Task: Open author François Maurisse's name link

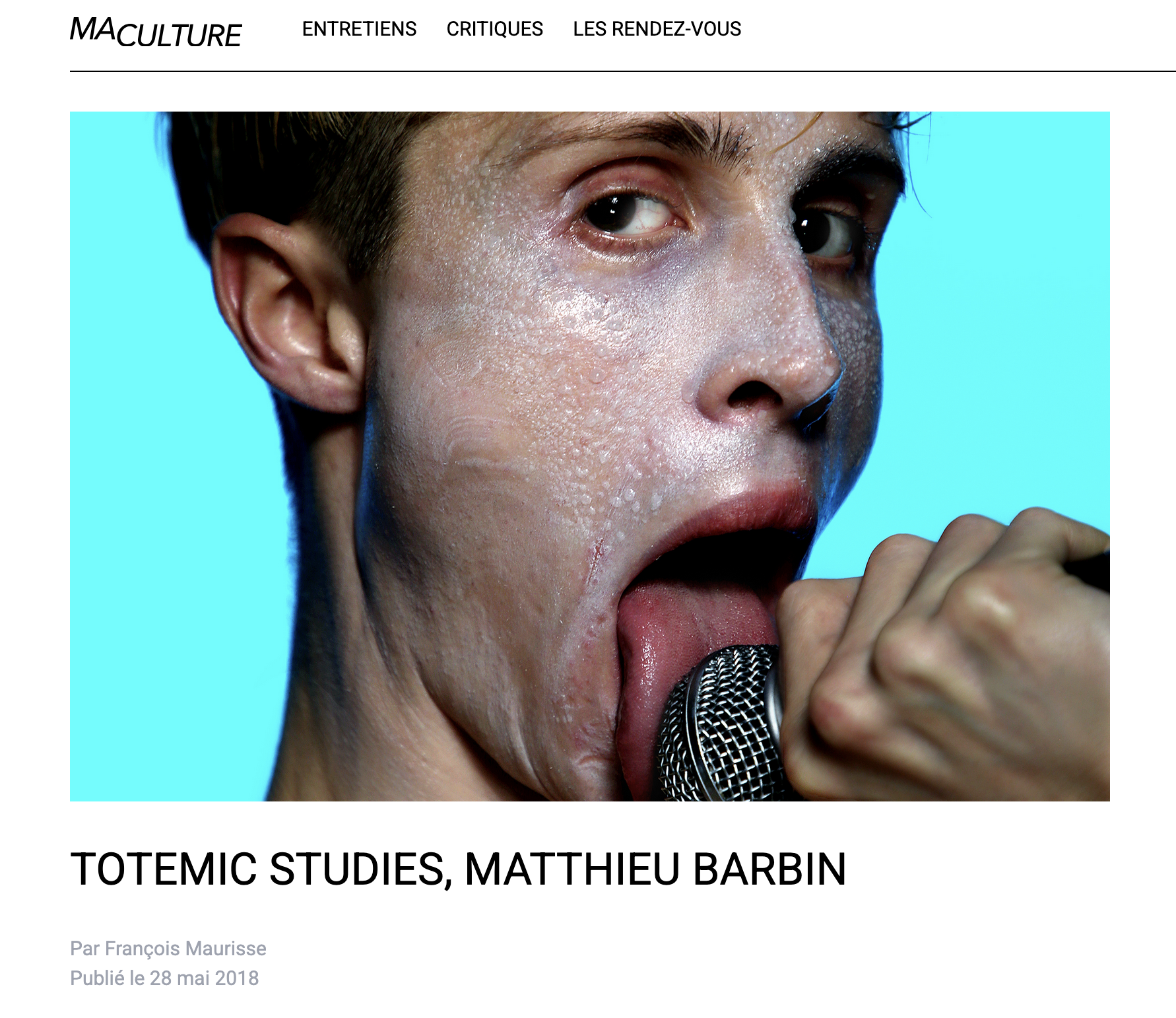Action: pos(185,949)
